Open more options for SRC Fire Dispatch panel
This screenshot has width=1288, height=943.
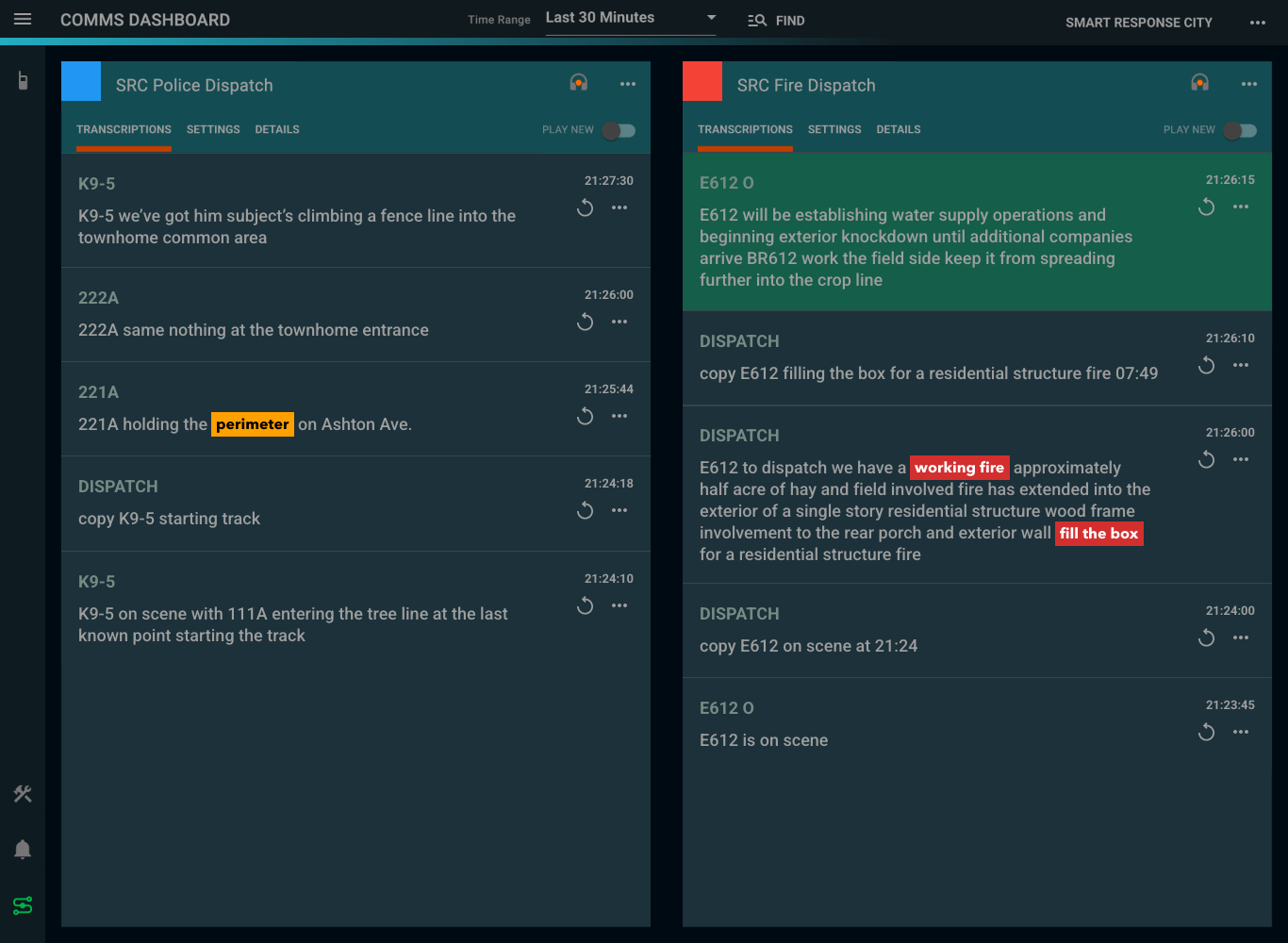[x=1249, y=84]
